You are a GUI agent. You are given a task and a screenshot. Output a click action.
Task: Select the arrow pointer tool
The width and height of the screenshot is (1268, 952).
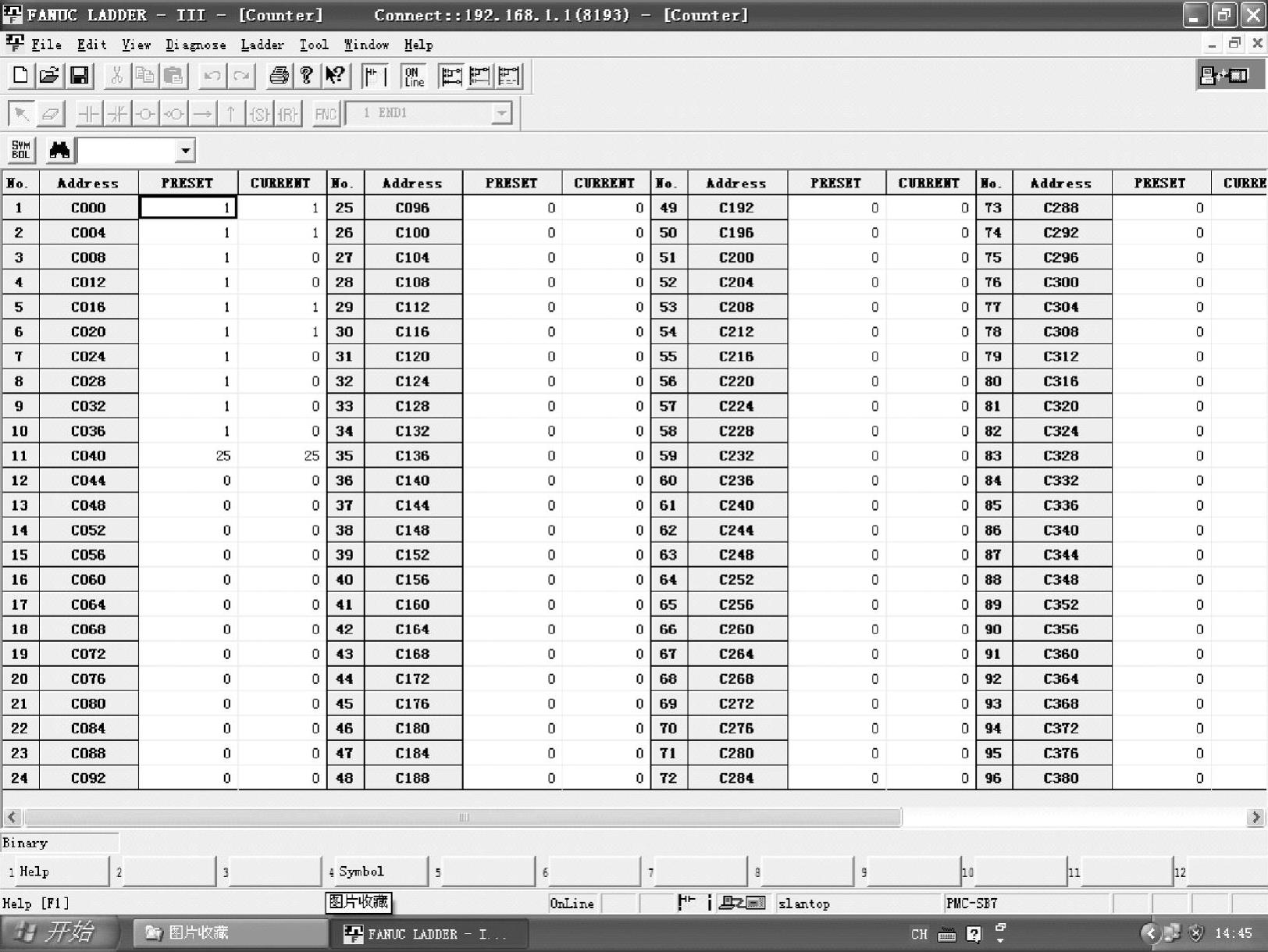[21, 114]
